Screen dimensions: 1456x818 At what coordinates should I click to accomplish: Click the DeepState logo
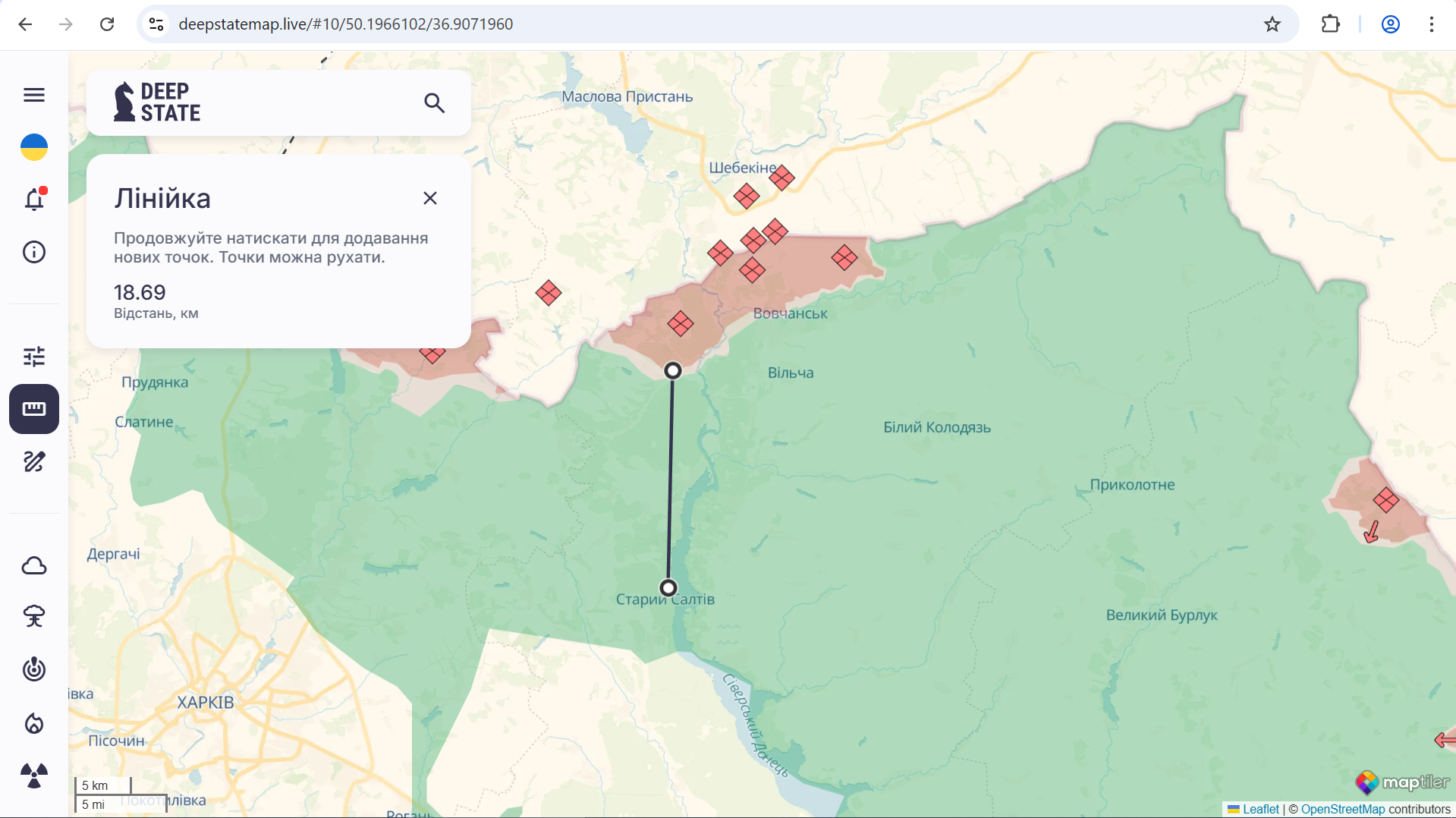tap(157, 102)
